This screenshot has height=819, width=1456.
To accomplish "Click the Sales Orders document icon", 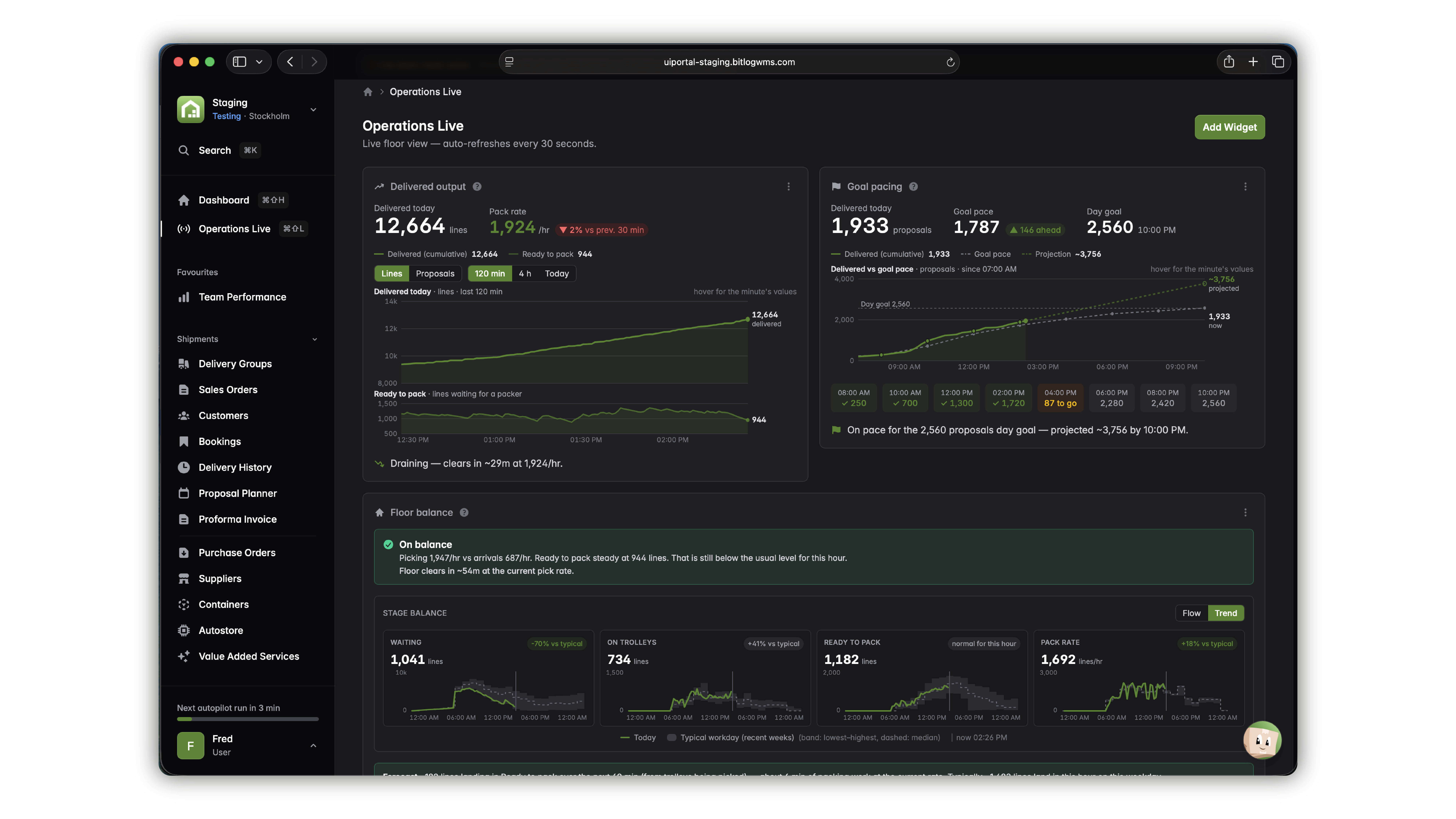I will pos(184,390).
